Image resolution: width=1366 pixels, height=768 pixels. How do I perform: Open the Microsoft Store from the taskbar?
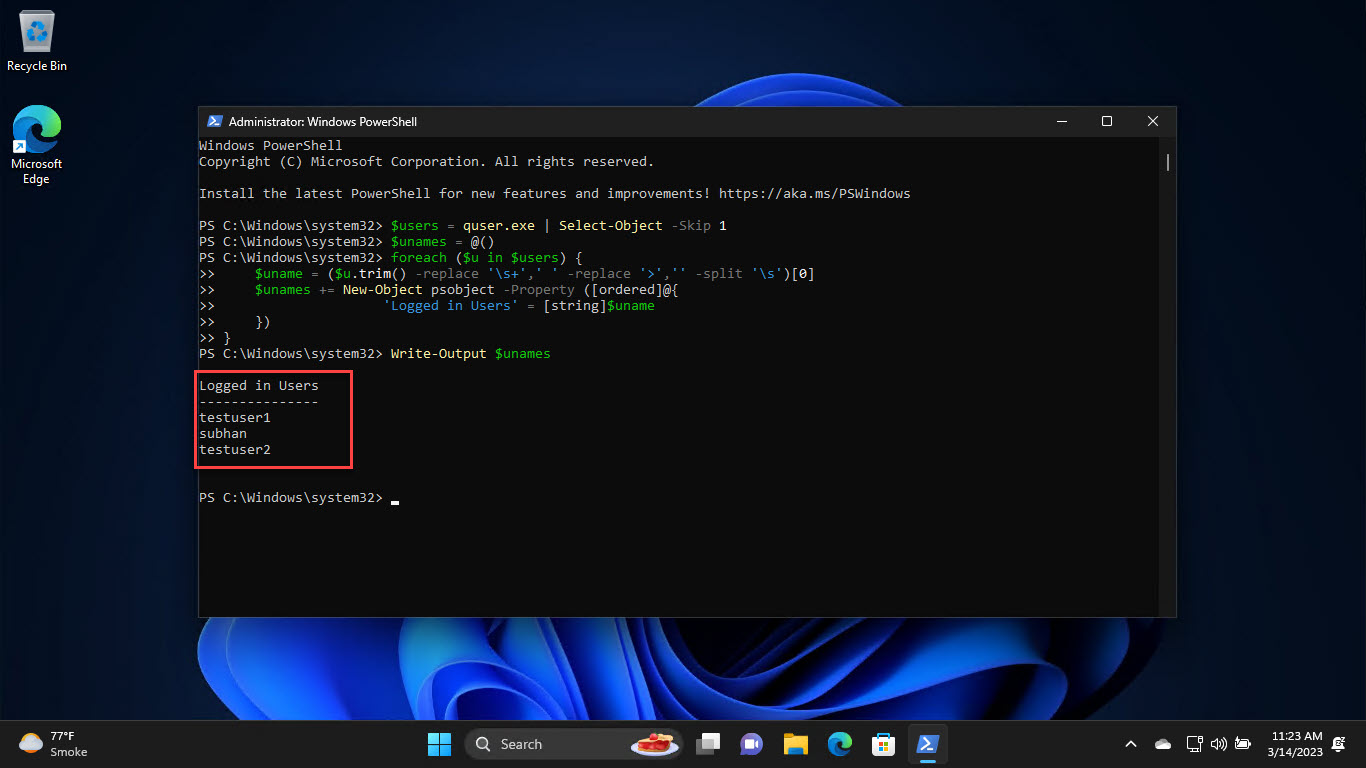tap(883, 744)
